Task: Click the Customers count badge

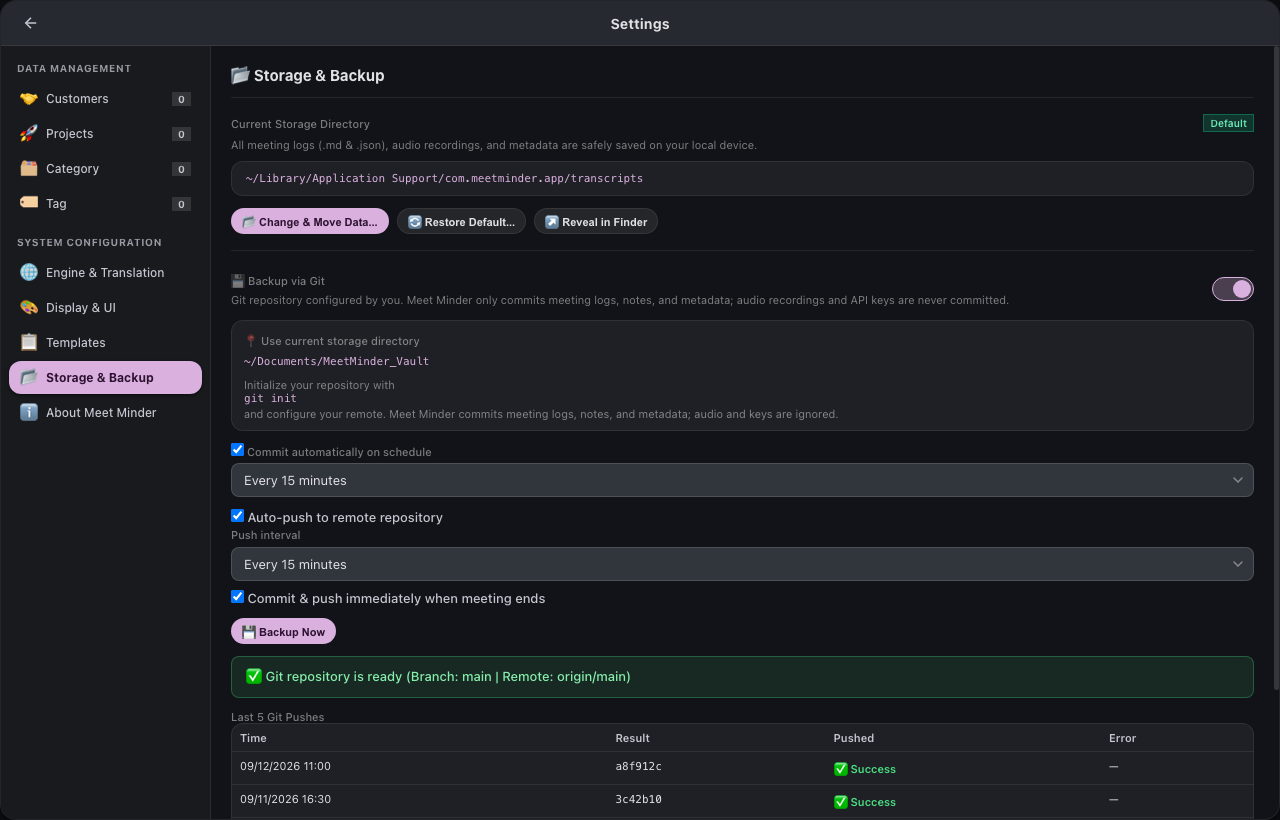Action: coord(181,99)
